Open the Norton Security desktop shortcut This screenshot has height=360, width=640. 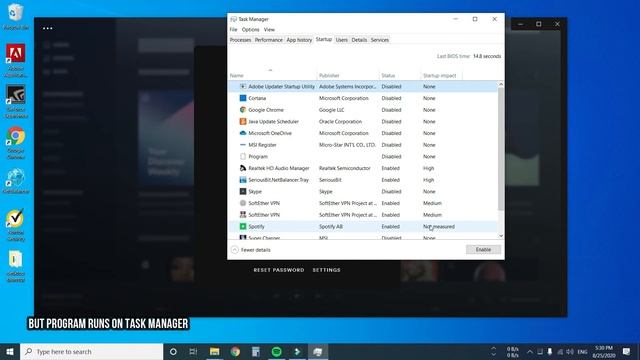point(16,225)
